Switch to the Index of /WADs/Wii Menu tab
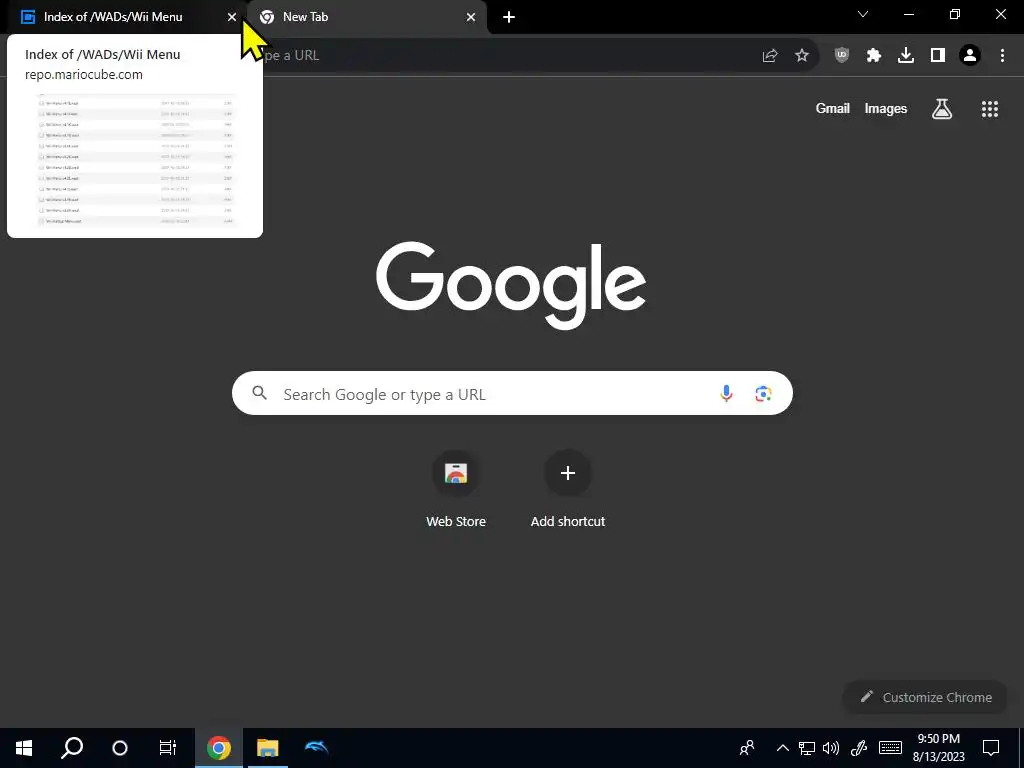Viewport: 1024px width, 768px height. click(124, 17)
